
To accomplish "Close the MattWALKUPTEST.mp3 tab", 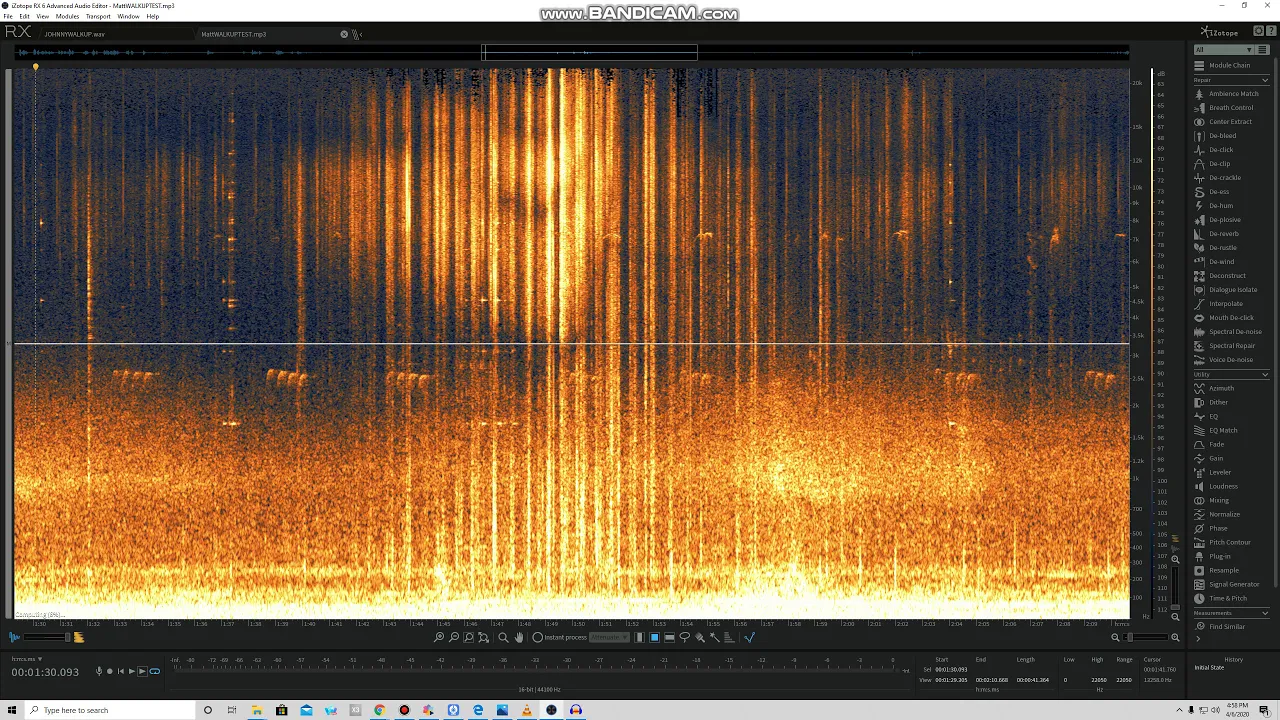I will 344,34.
